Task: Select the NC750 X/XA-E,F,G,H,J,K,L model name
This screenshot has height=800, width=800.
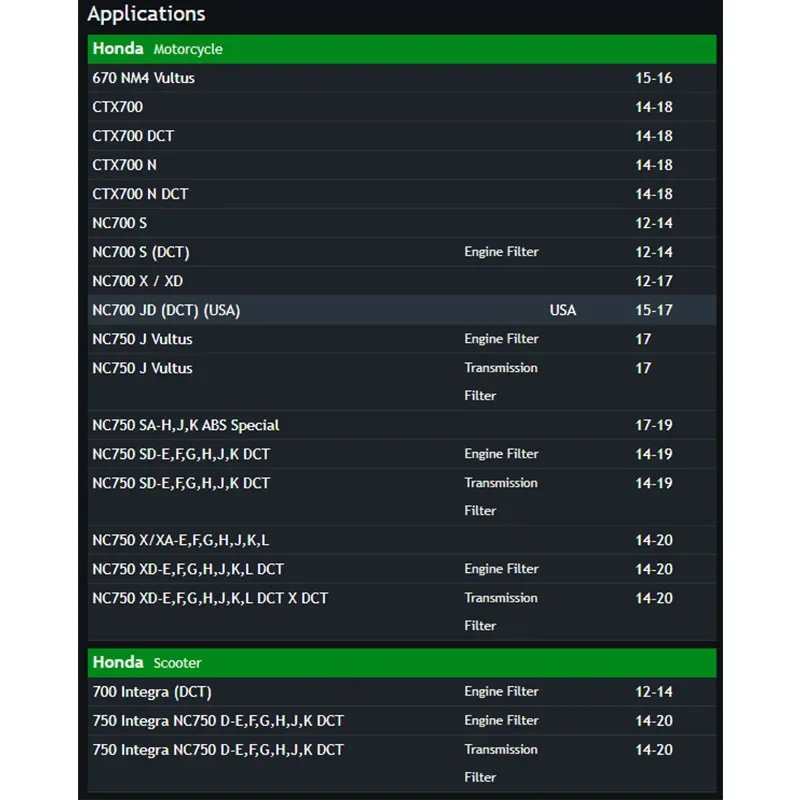Action: click(181, 540)
